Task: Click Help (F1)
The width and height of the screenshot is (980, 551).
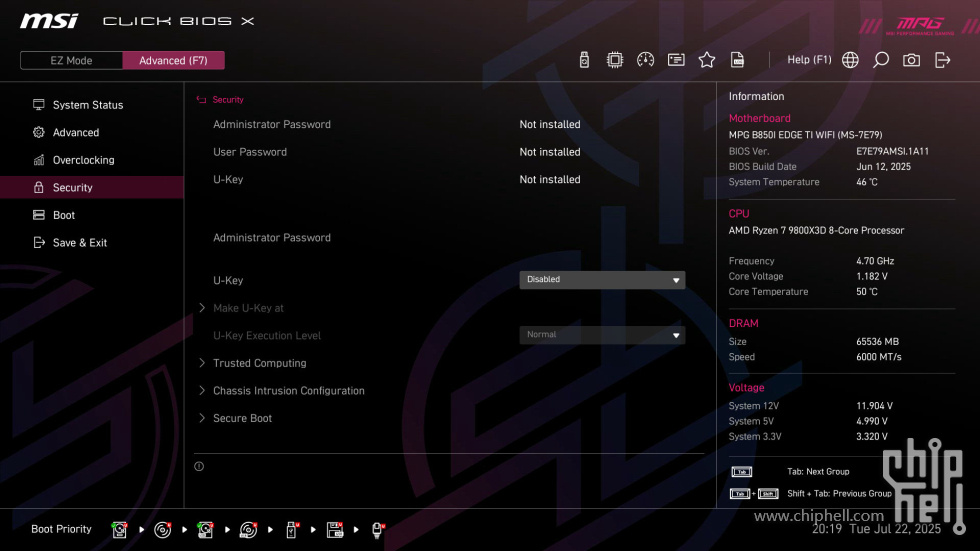Action: pos(809,60)
